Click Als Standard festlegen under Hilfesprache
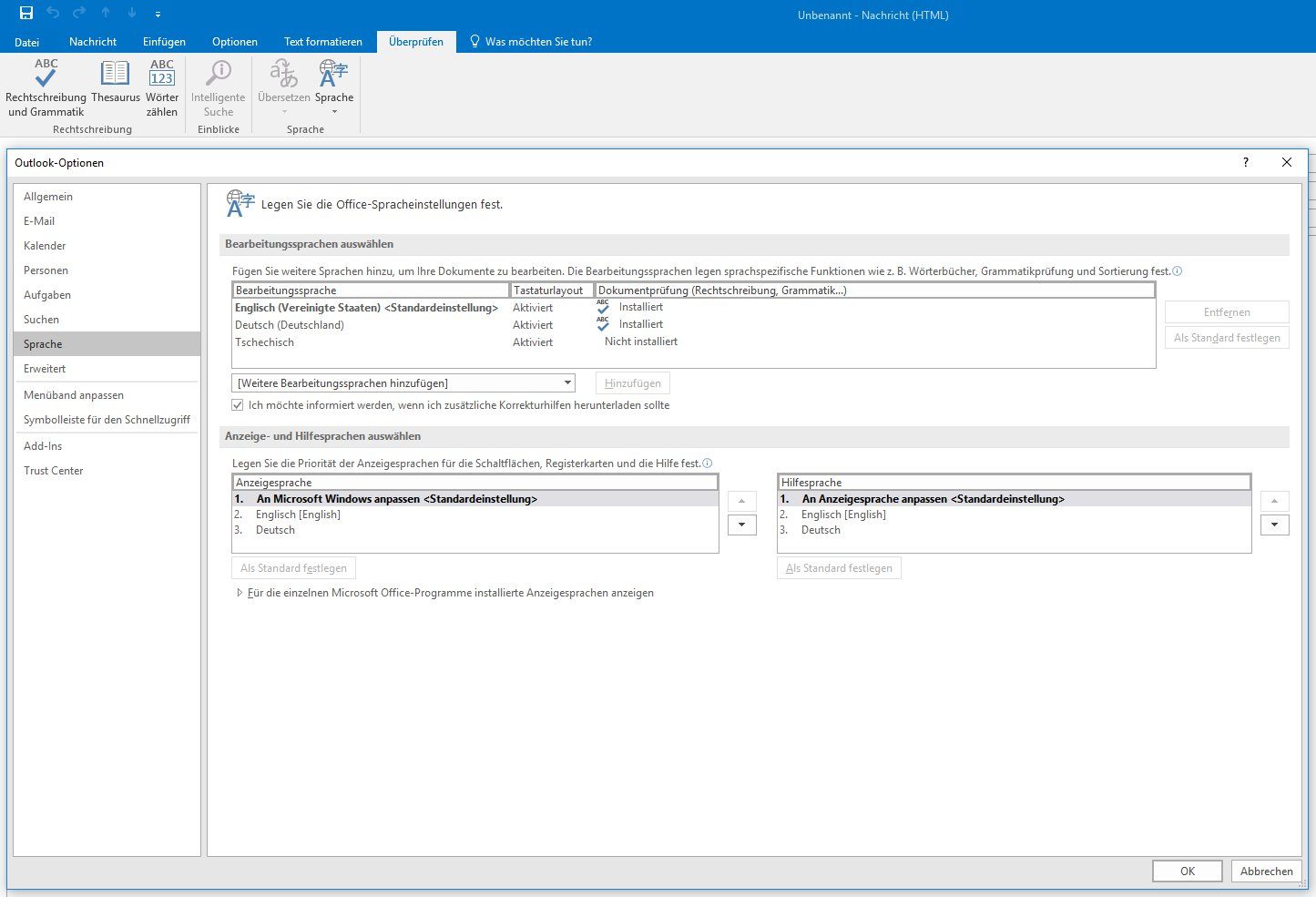The height and width of the screenshot is (897, 1316). [x=839, y=568]
